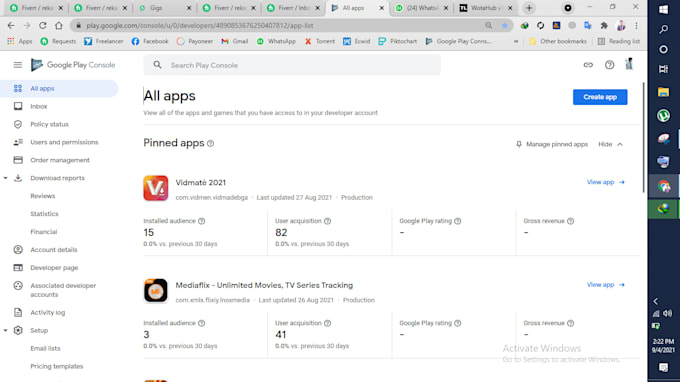Open Order management
Image resolution: width=680 pixels, height=382 pixels.
coord(59,160)
